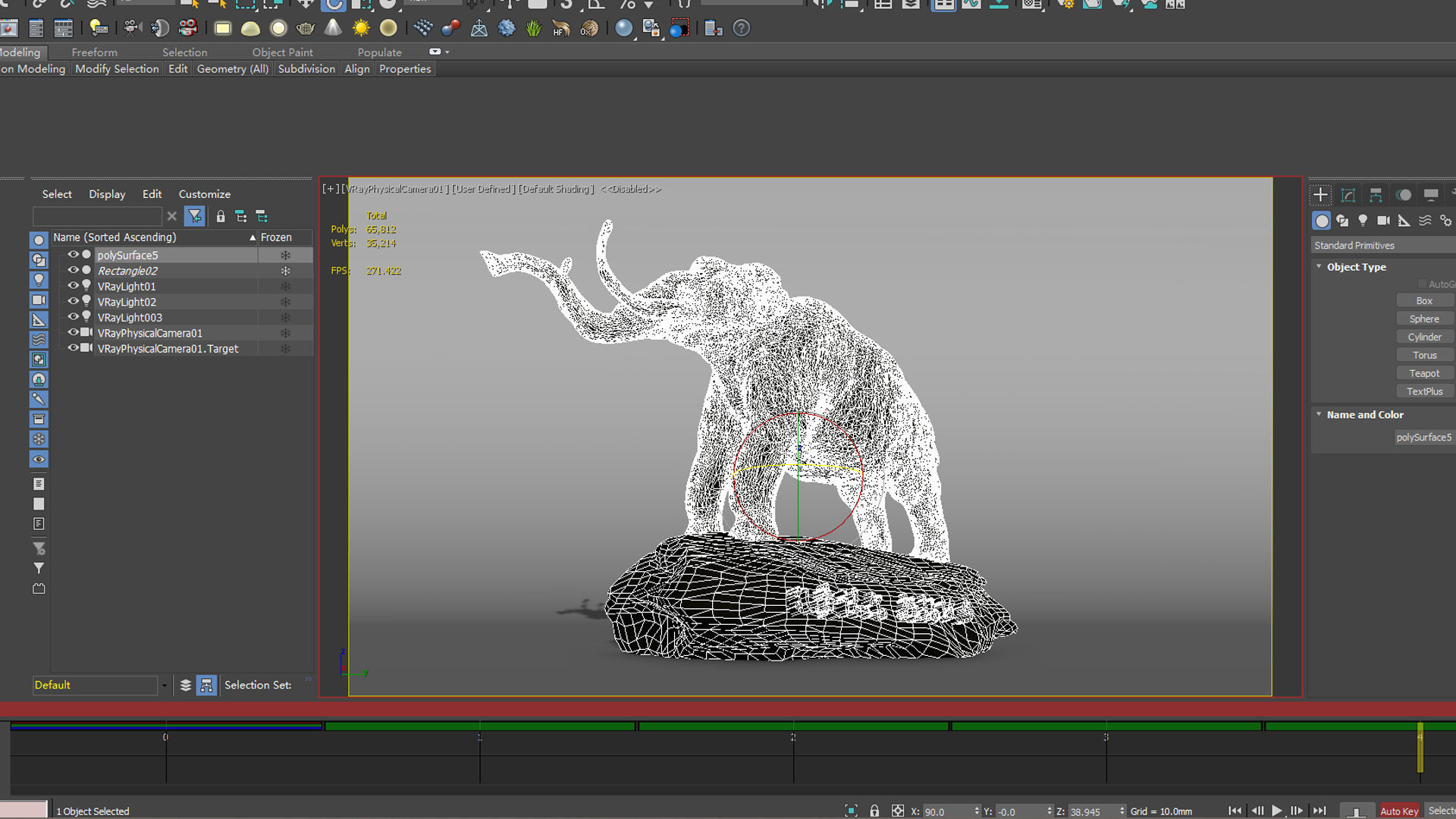The image size is (1456, 819).
Task: Toggle display space warps filter icon
Action: tap(39, 340)
